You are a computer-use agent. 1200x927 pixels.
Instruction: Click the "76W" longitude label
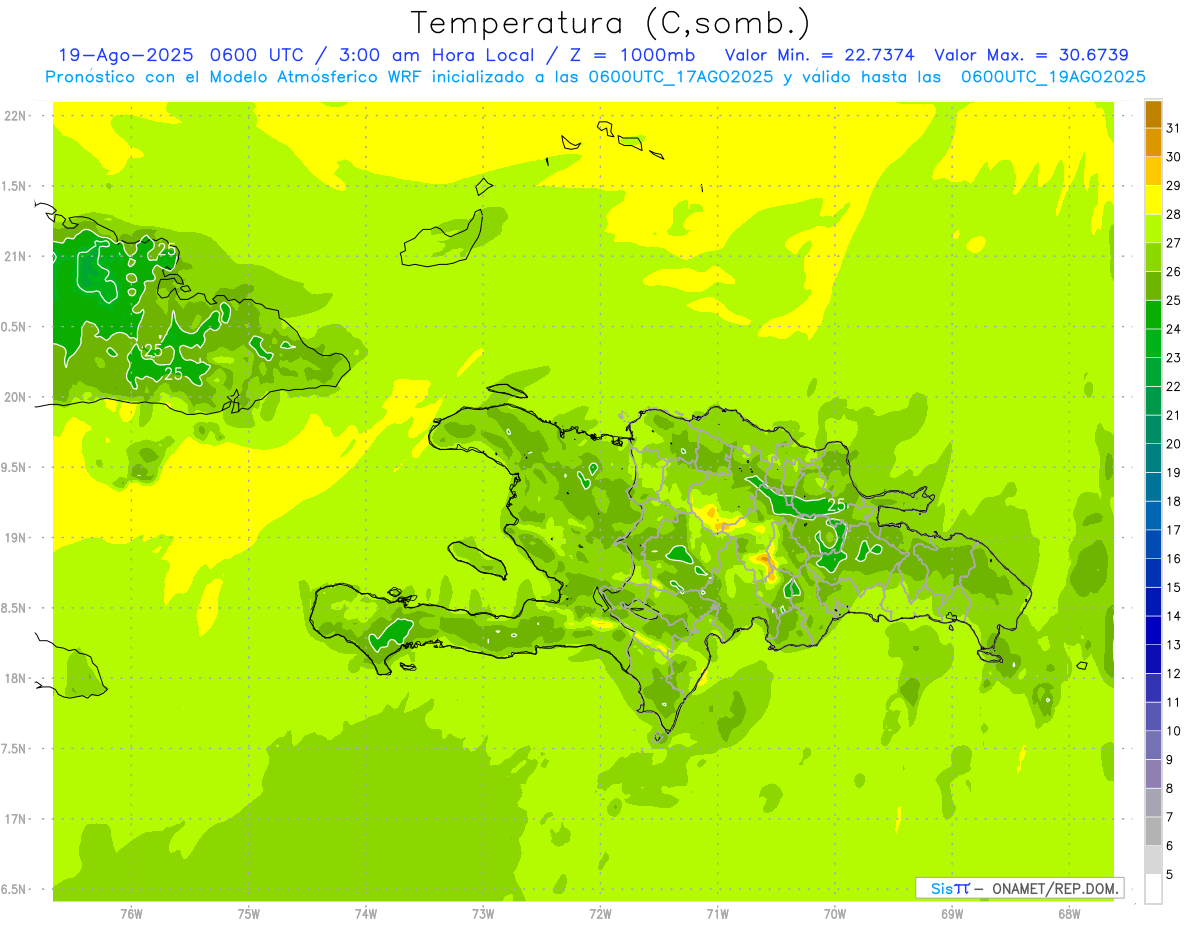click(131, 913)
